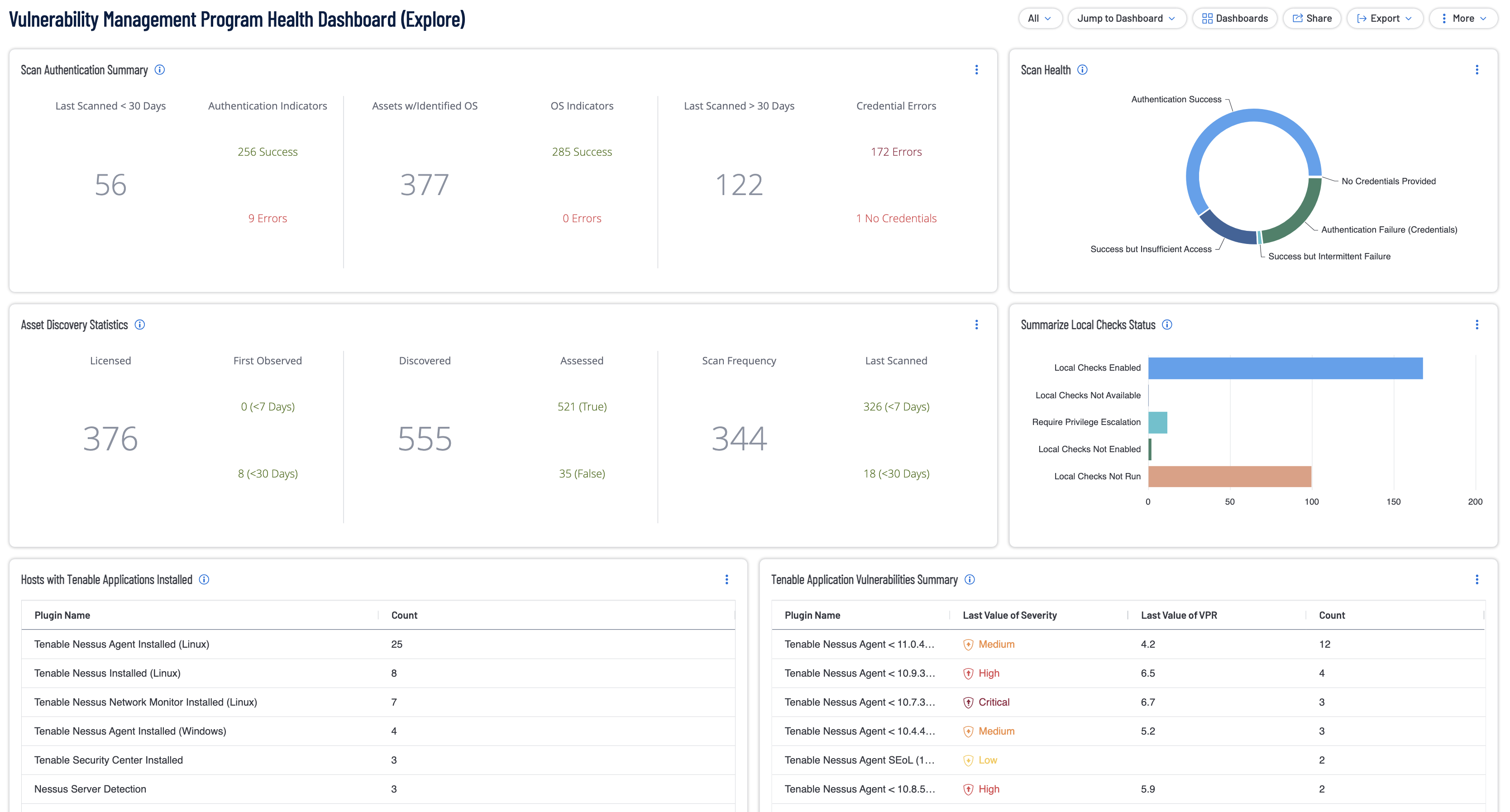Click the 172 Errors credential link
Viewport: 1510px width, 812px height.
pos(896,152)
